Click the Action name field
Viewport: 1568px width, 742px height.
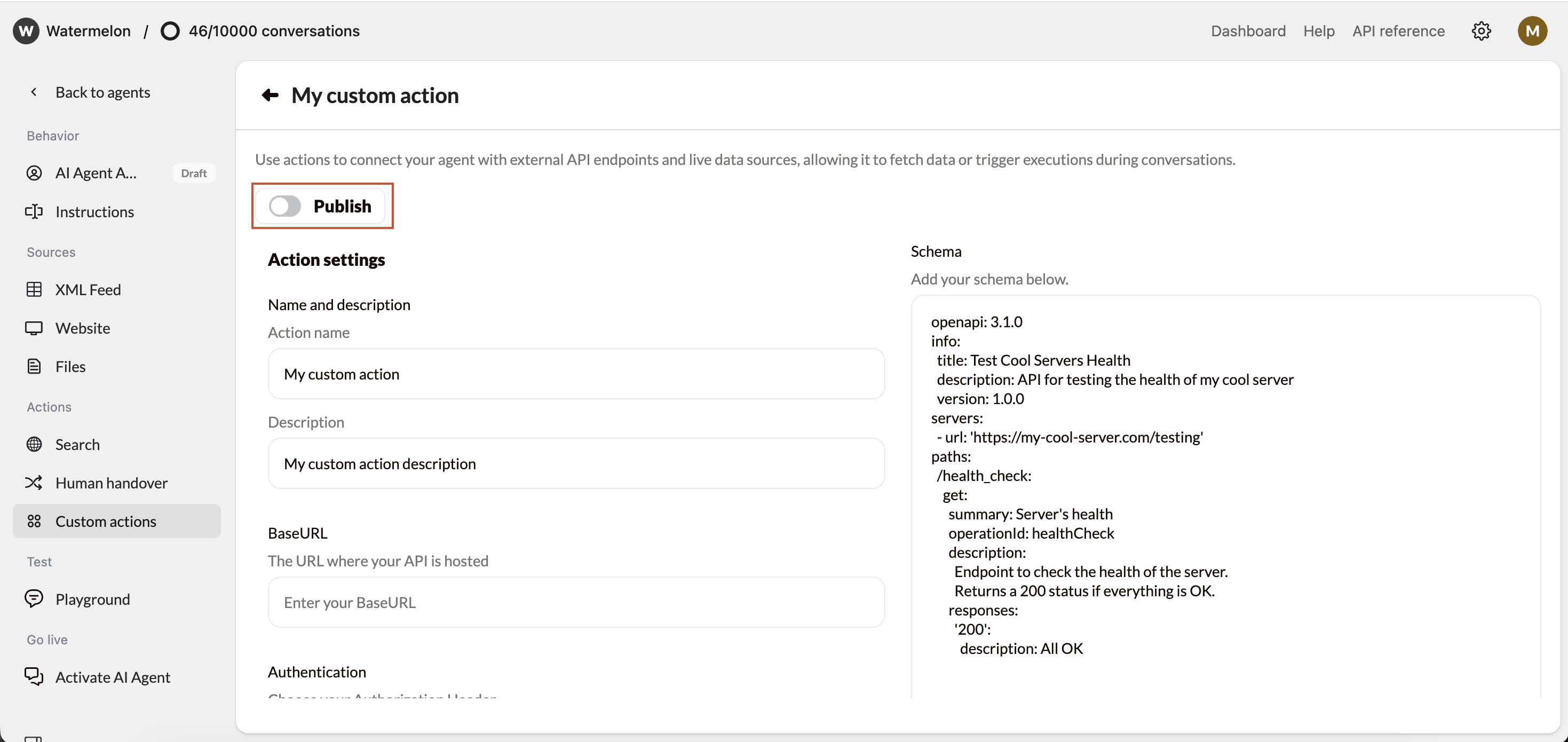[x=576, y=374]
